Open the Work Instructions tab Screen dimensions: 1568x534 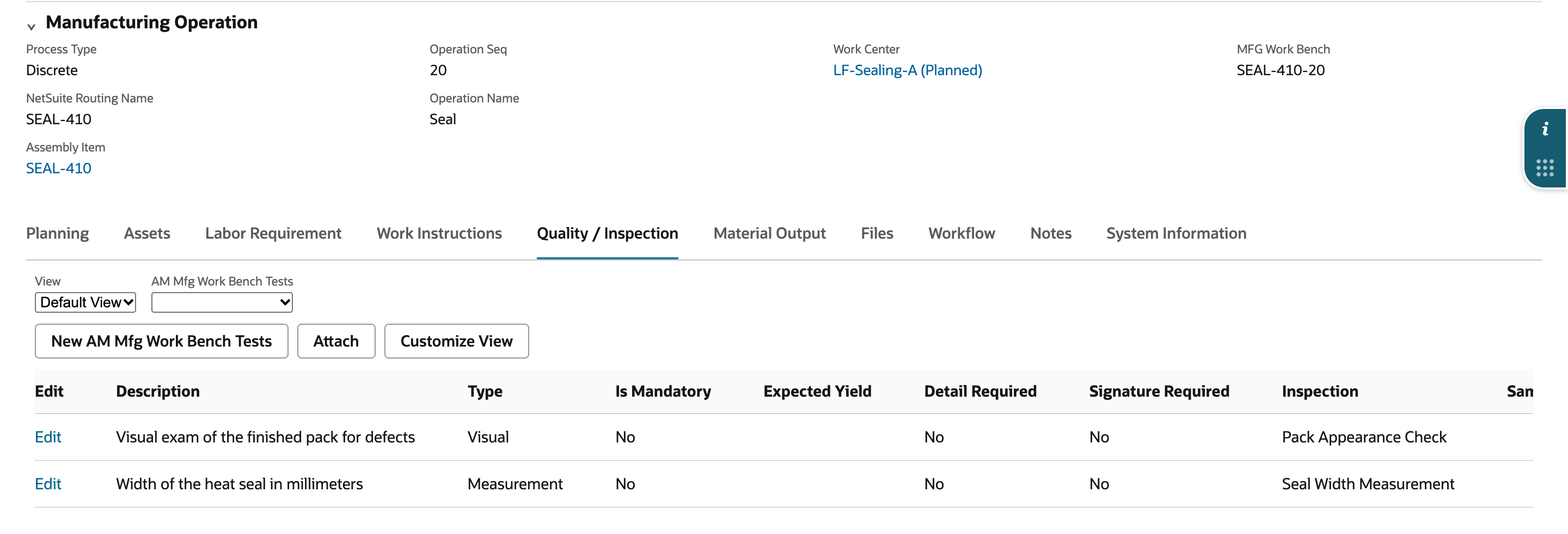pos(439,233)
